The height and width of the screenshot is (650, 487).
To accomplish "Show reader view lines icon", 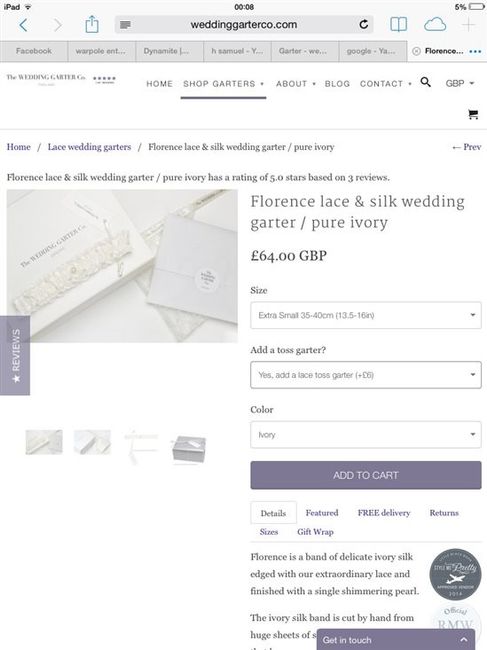I will [125, 25].
